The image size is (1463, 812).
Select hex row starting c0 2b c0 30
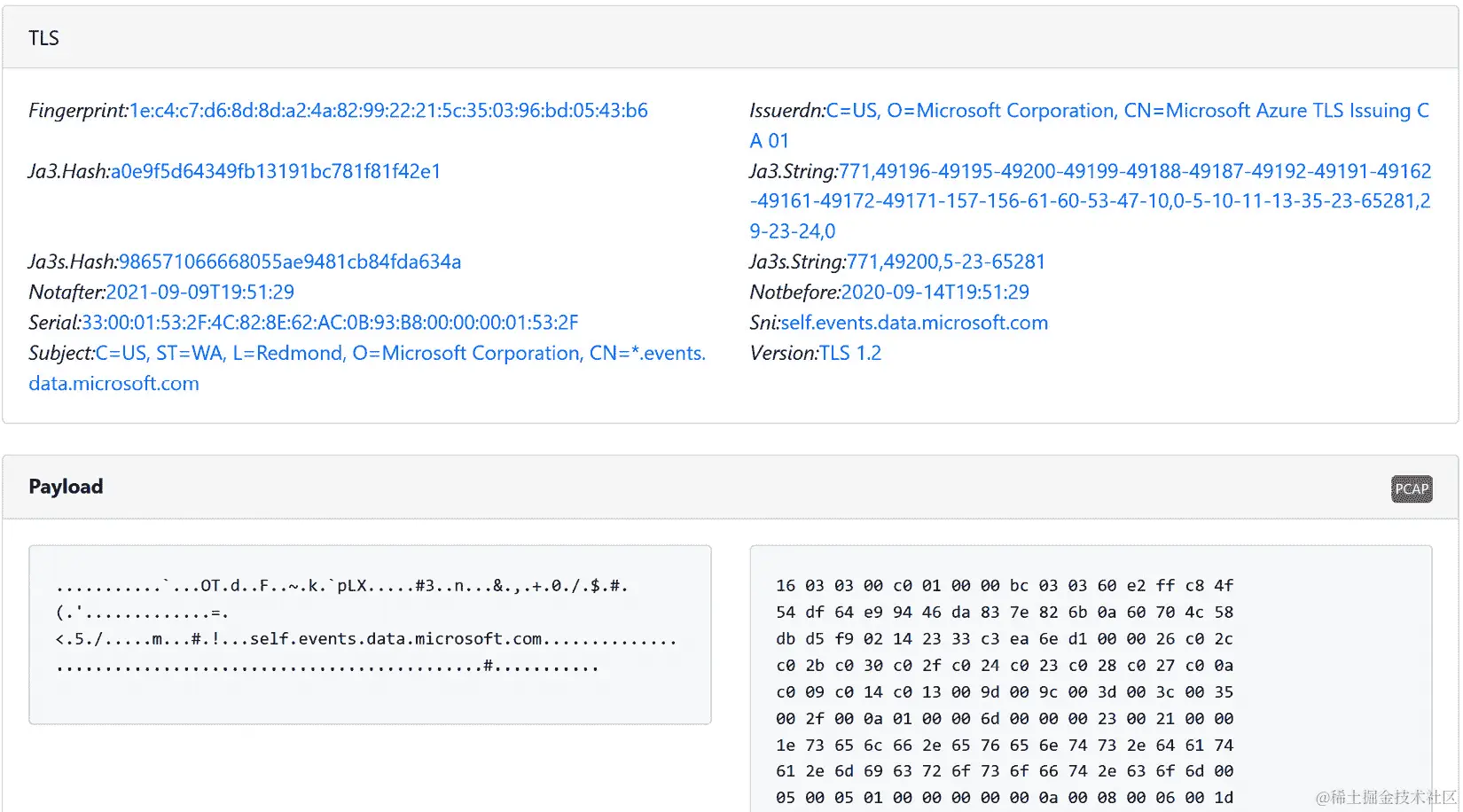pyautogui.click(x=1005, y=665)
